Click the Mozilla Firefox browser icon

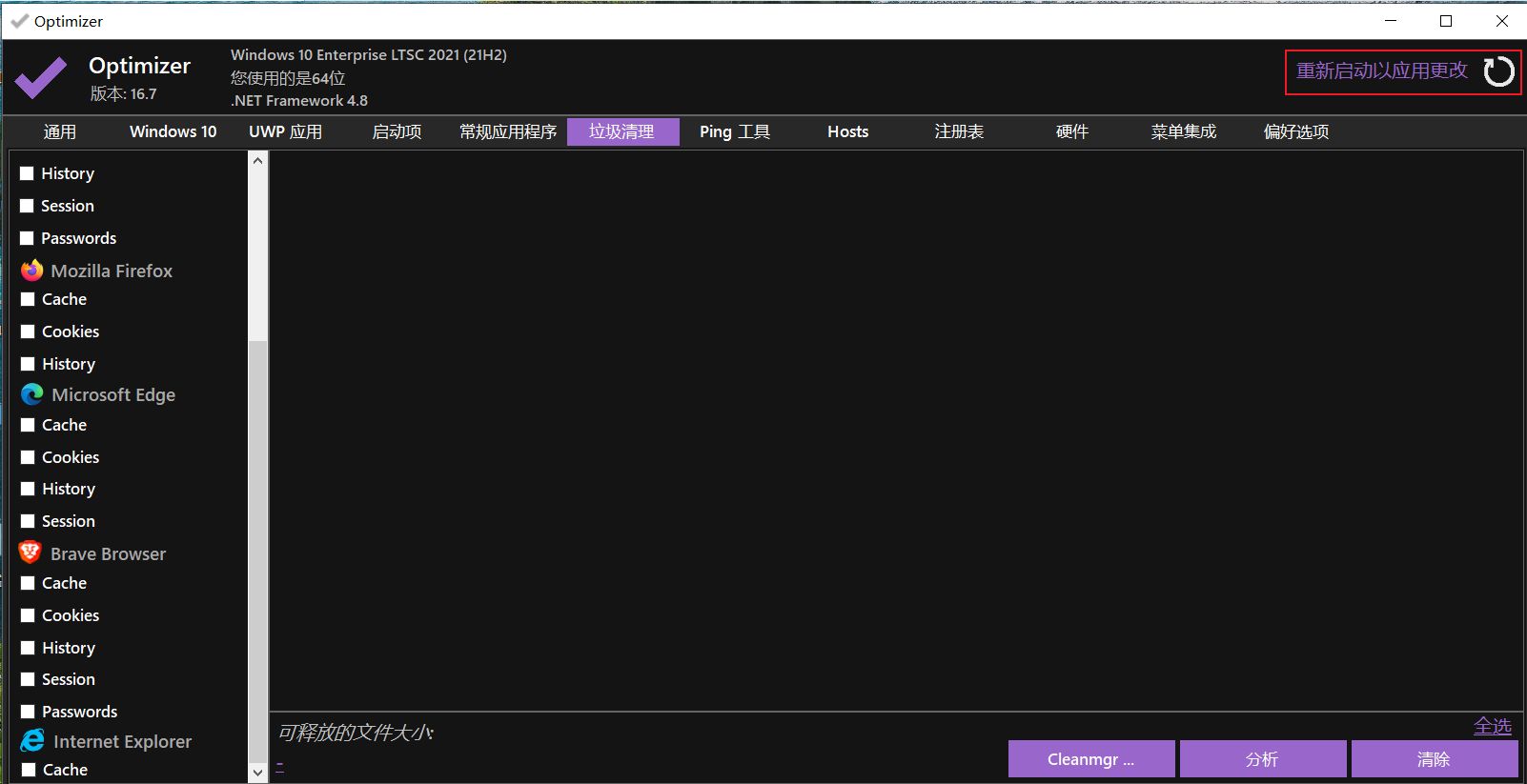point(32,271)
